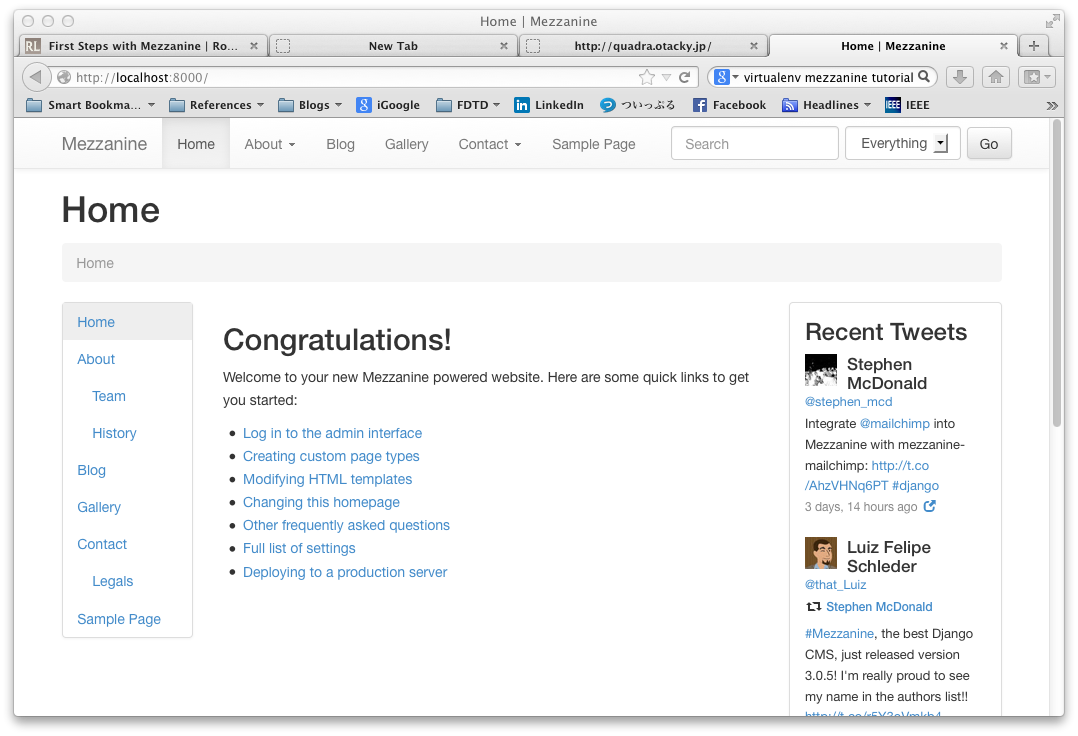Click the browser home icon button
Viewport: 1078px width, 736px height.
(996, 77)
